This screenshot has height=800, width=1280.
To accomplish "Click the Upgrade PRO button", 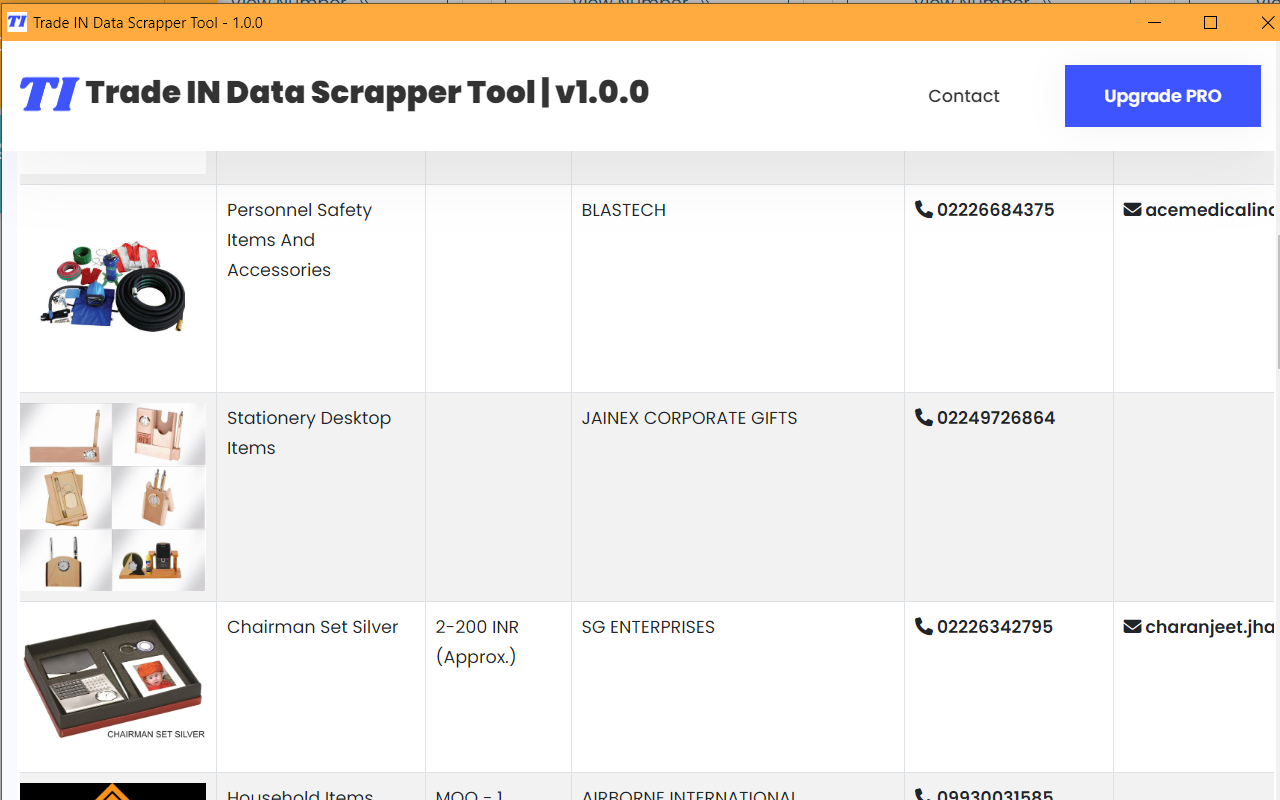I will tap(1162, 96).
